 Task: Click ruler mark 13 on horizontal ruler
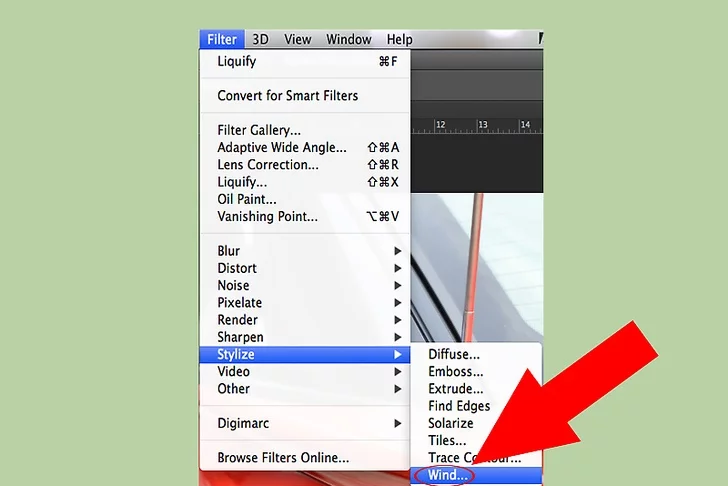(483, 125)
